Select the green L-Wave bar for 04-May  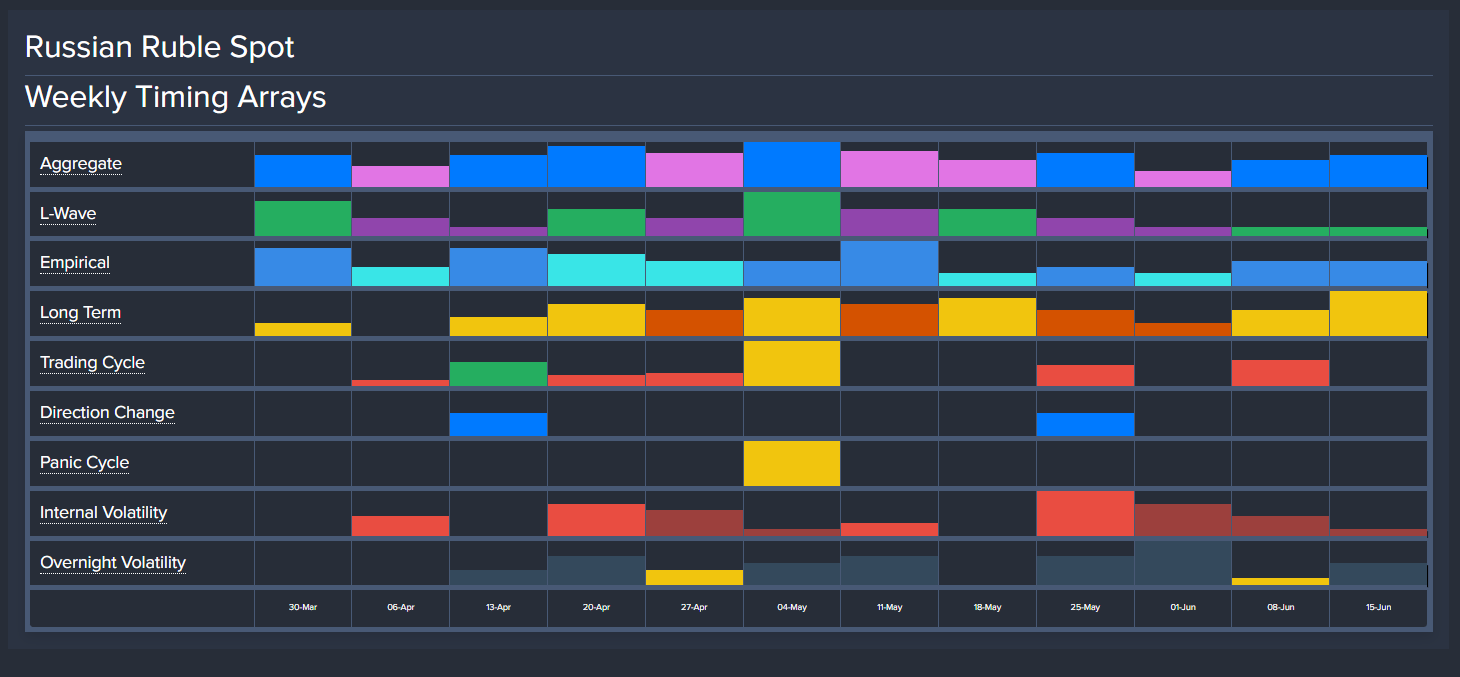(791, 214)
